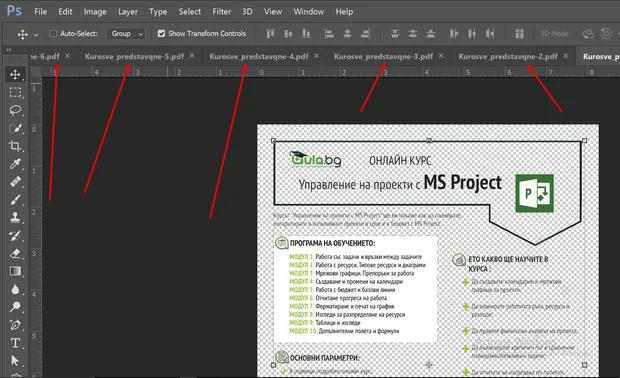This screenshot has height=378, width=620.
Task: Uncheck Show Transform Controls
Action: point(161,34)
